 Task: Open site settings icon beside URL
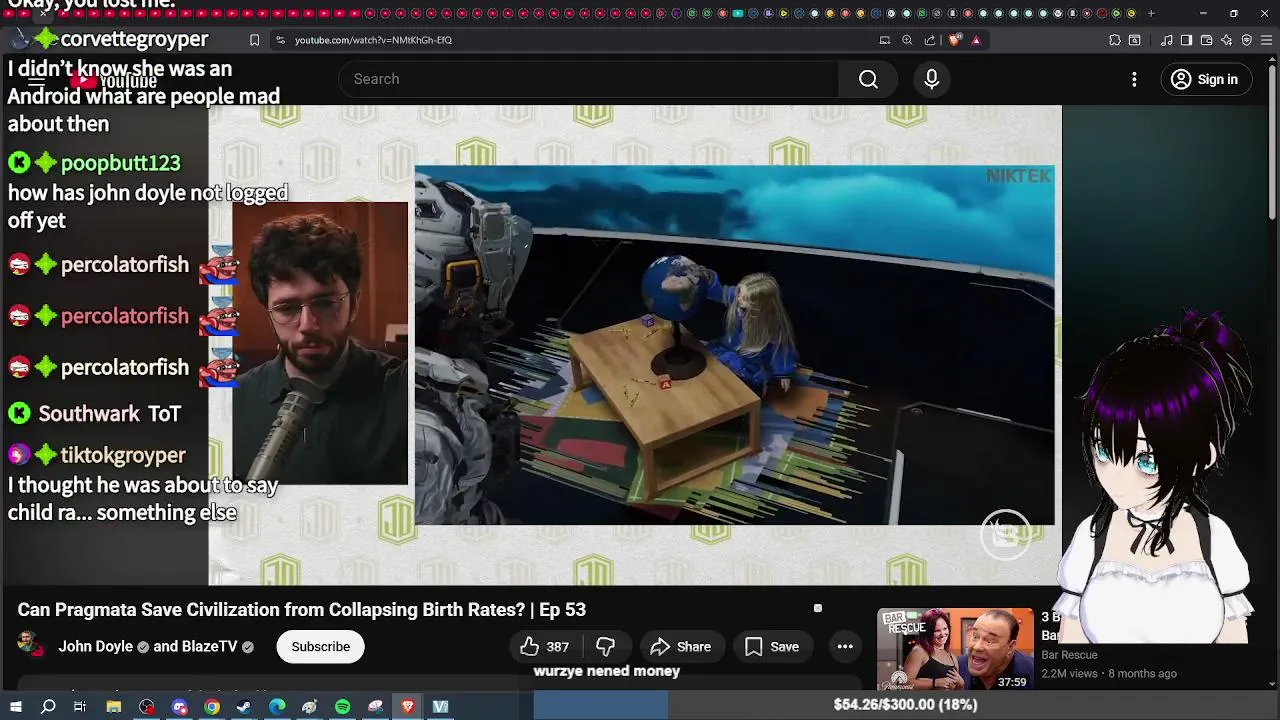click(280, 40)
